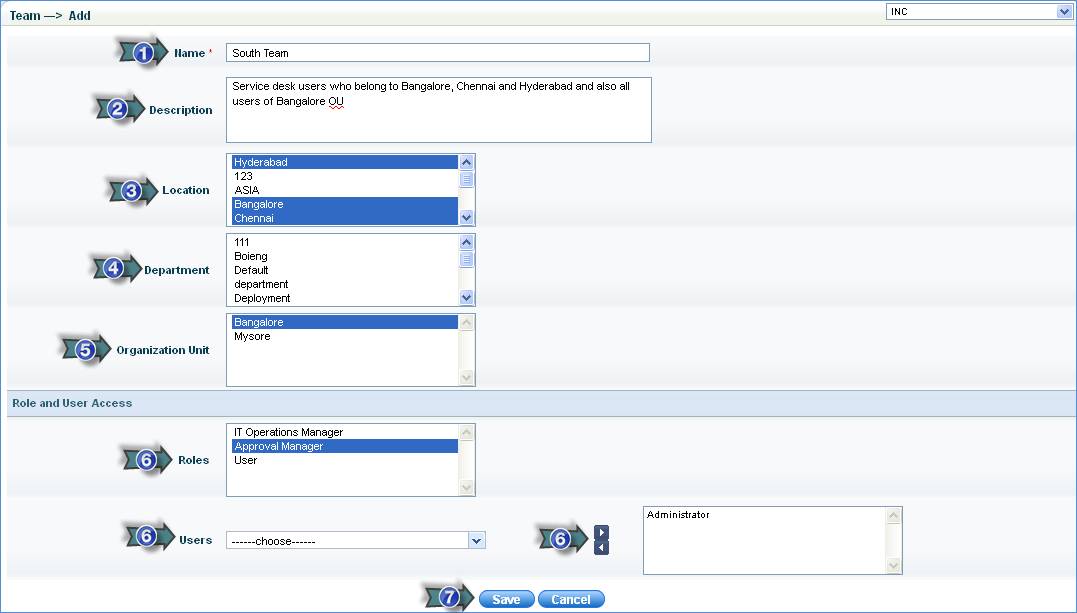Click the right arrow to add user
Image resolution: width=1077 pixels, height=613 pixels.
click(601, 533)
